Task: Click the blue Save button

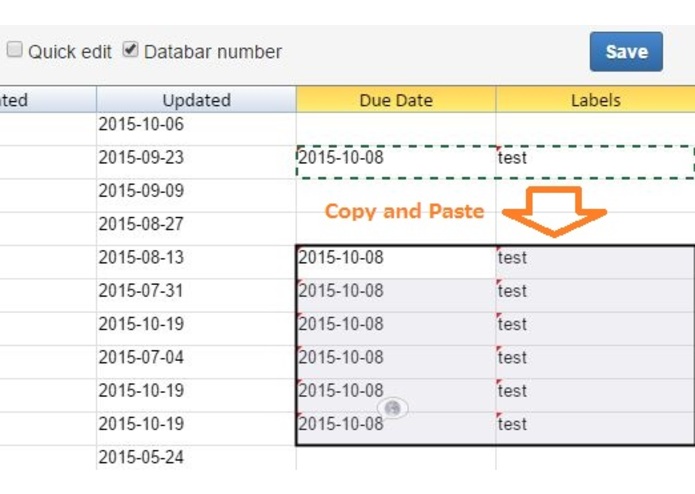Action: (626, 52)
